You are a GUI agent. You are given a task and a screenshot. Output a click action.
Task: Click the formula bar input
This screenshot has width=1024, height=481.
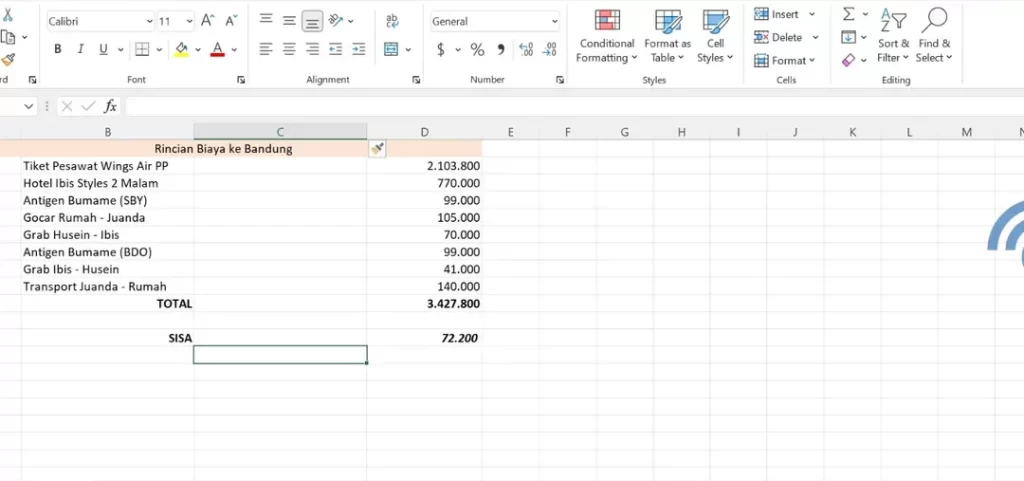point(575,106)
